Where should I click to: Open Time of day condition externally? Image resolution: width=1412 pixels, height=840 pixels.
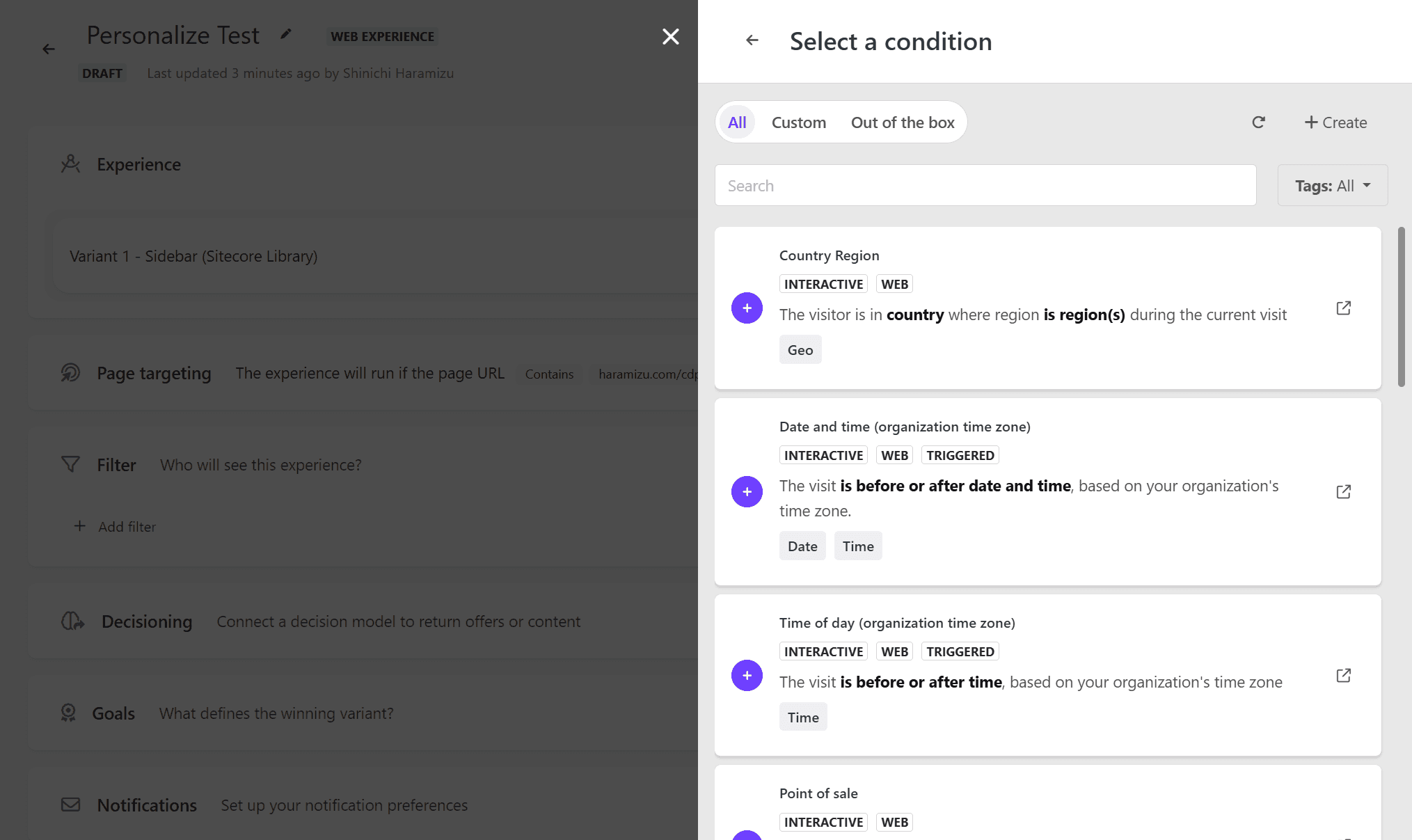1343,675
